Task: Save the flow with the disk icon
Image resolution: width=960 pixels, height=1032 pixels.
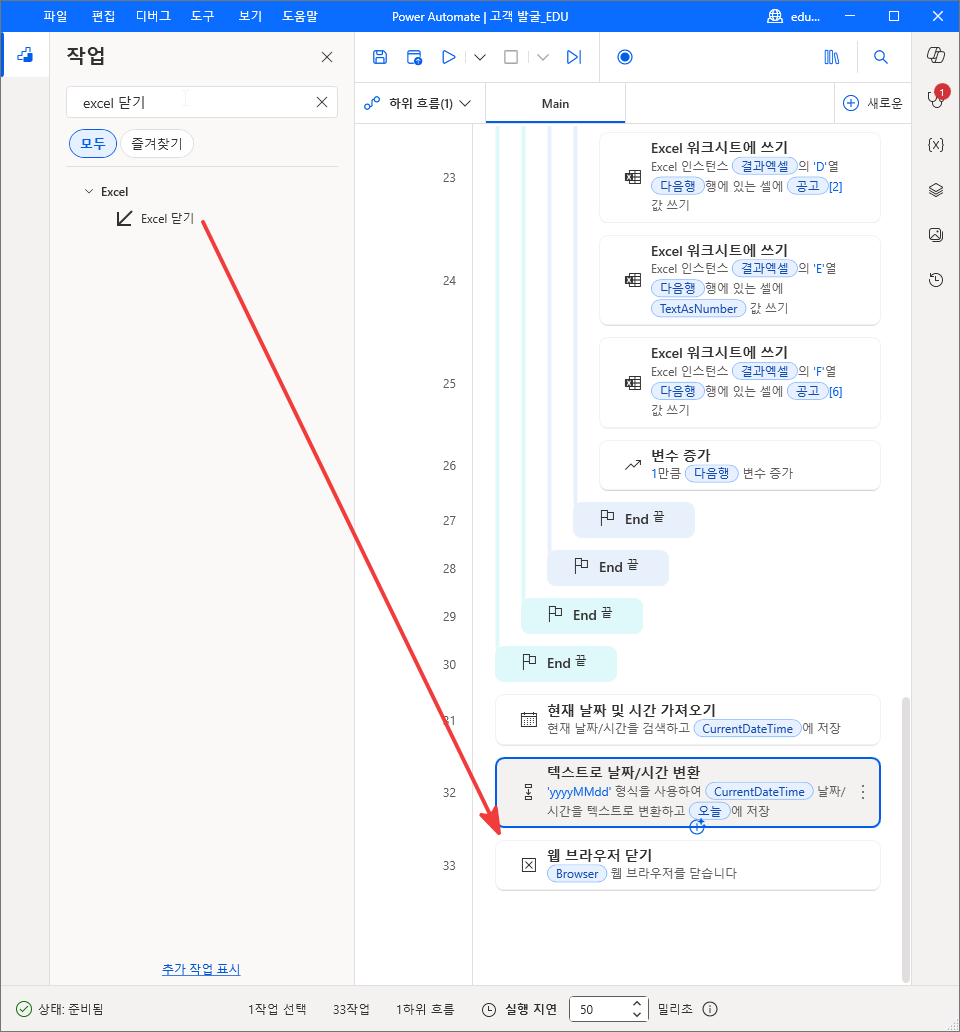Action: pyautogui.click(x=380, y=57)
